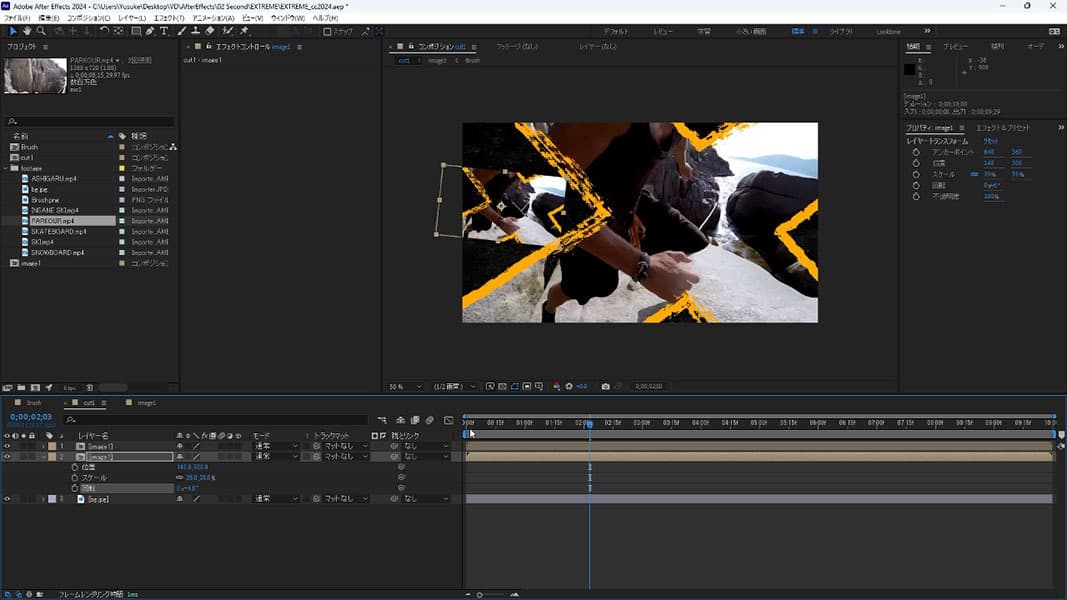Viewport: 1067px width, 600px height.
Task: Hide layer 3 be.jpg with eye icon
Action: pyautogui.click(x=7, y=498)
